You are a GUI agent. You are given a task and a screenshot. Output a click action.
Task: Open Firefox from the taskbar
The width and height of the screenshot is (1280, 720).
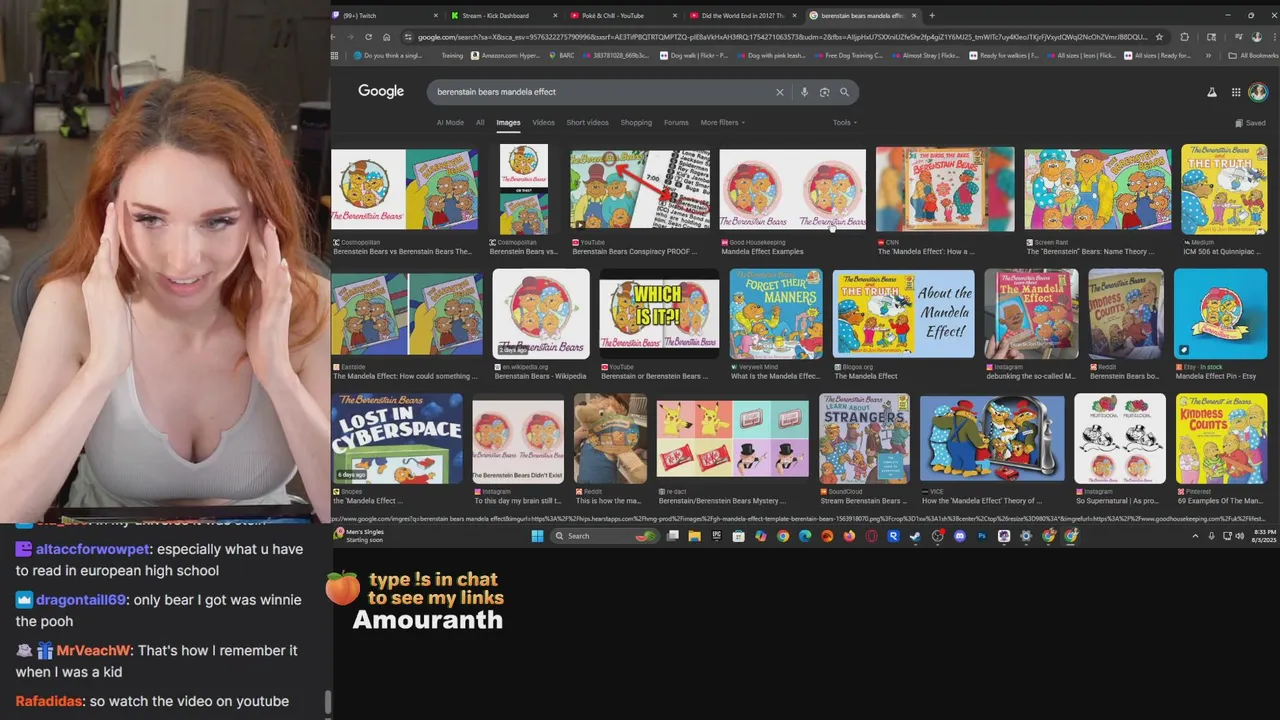(x=849, y=536)
